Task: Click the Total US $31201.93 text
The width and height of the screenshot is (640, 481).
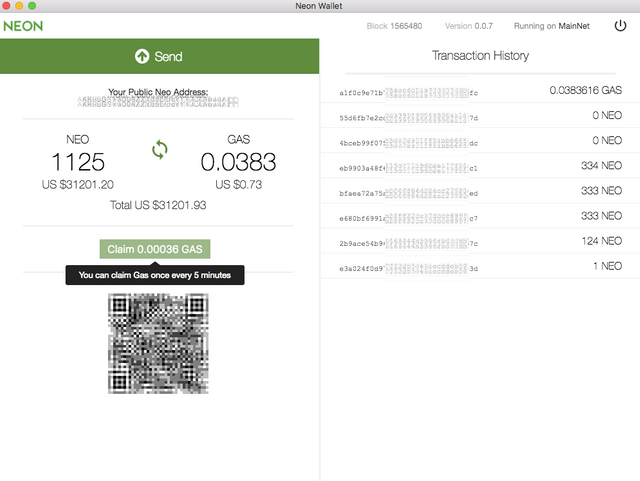Action: point(158,205)
